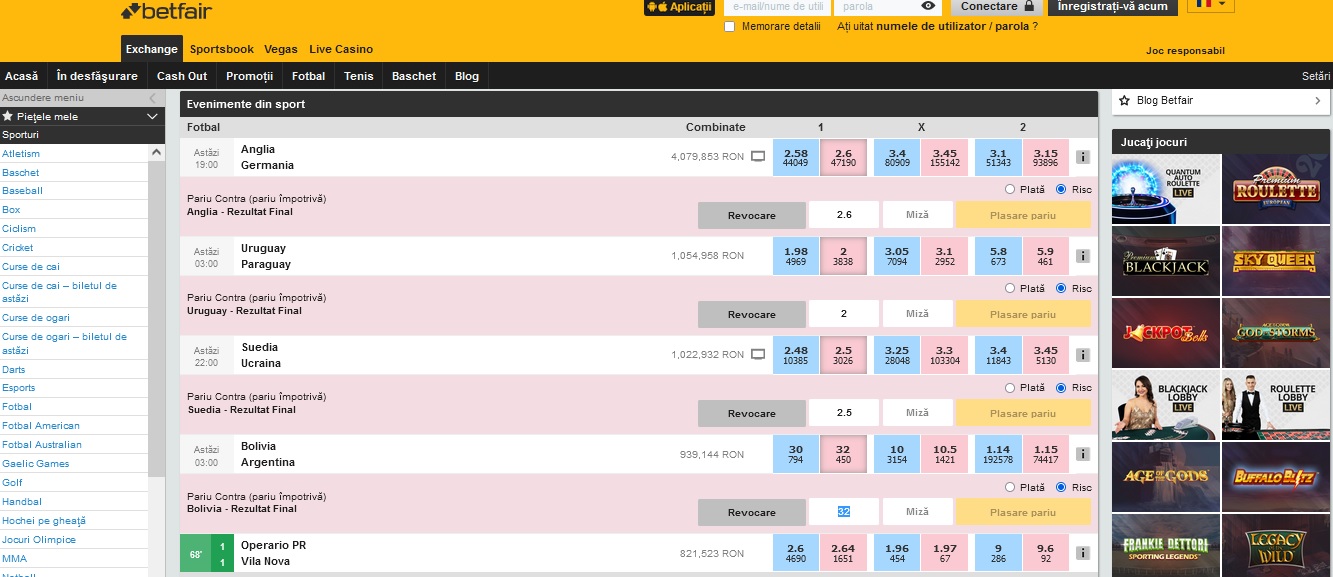
Task: Open Premium Roulette European game
Action: pos(1276,189)
